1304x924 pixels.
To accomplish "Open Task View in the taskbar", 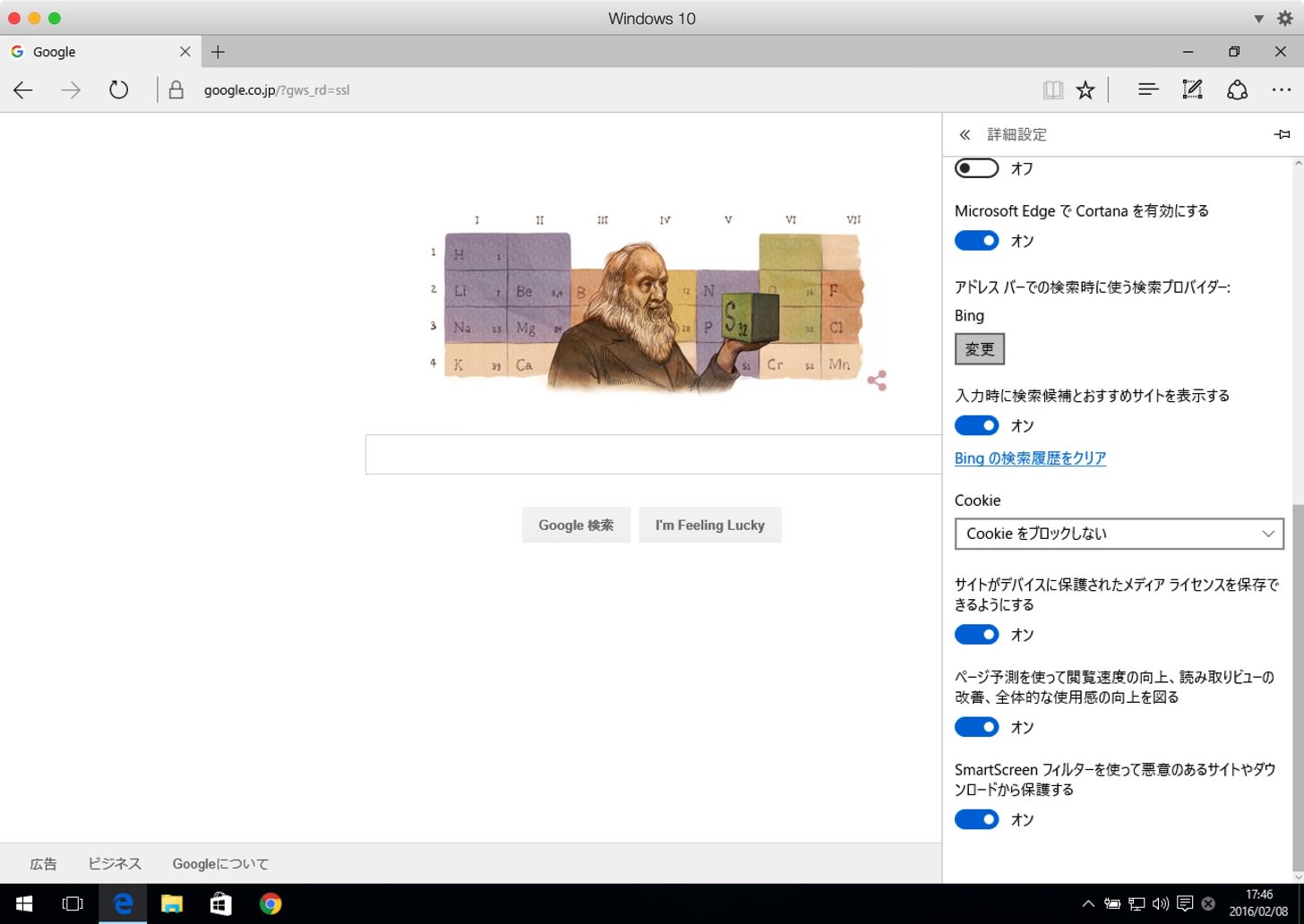I will pyautogui.click(x=73, y=904).
